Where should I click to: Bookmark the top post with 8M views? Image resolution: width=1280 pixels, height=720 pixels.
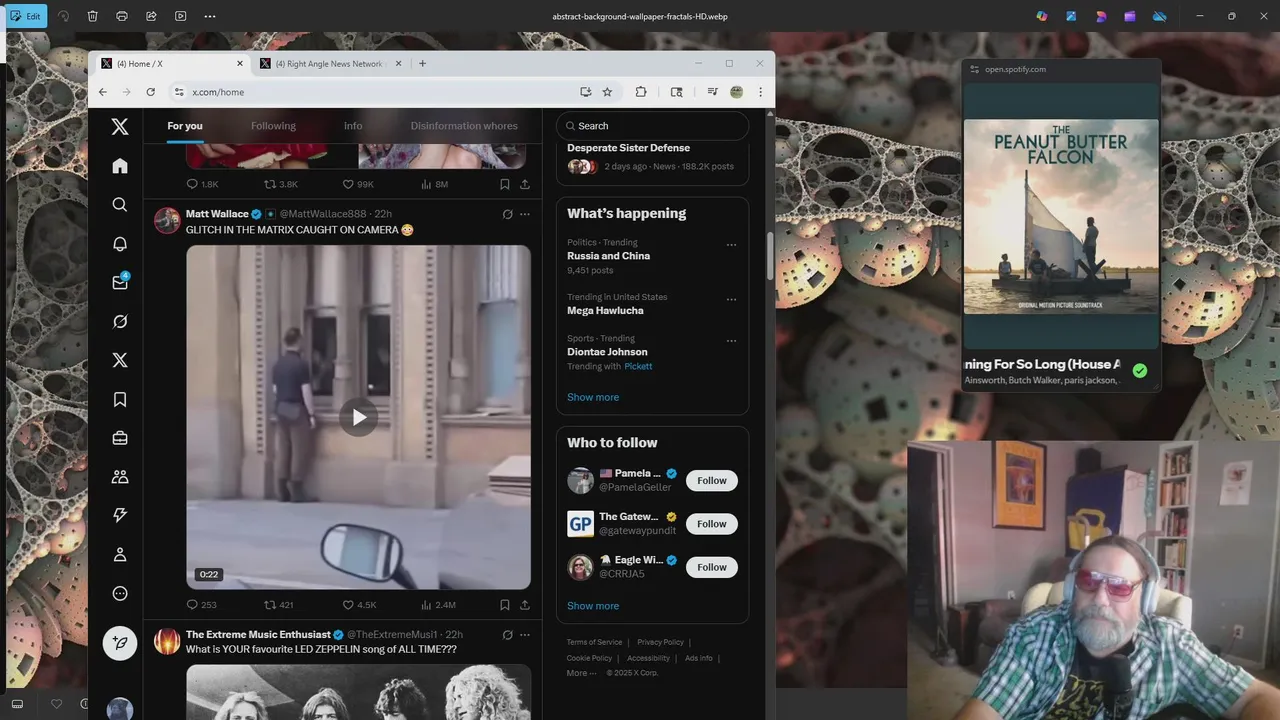(505, 185)
